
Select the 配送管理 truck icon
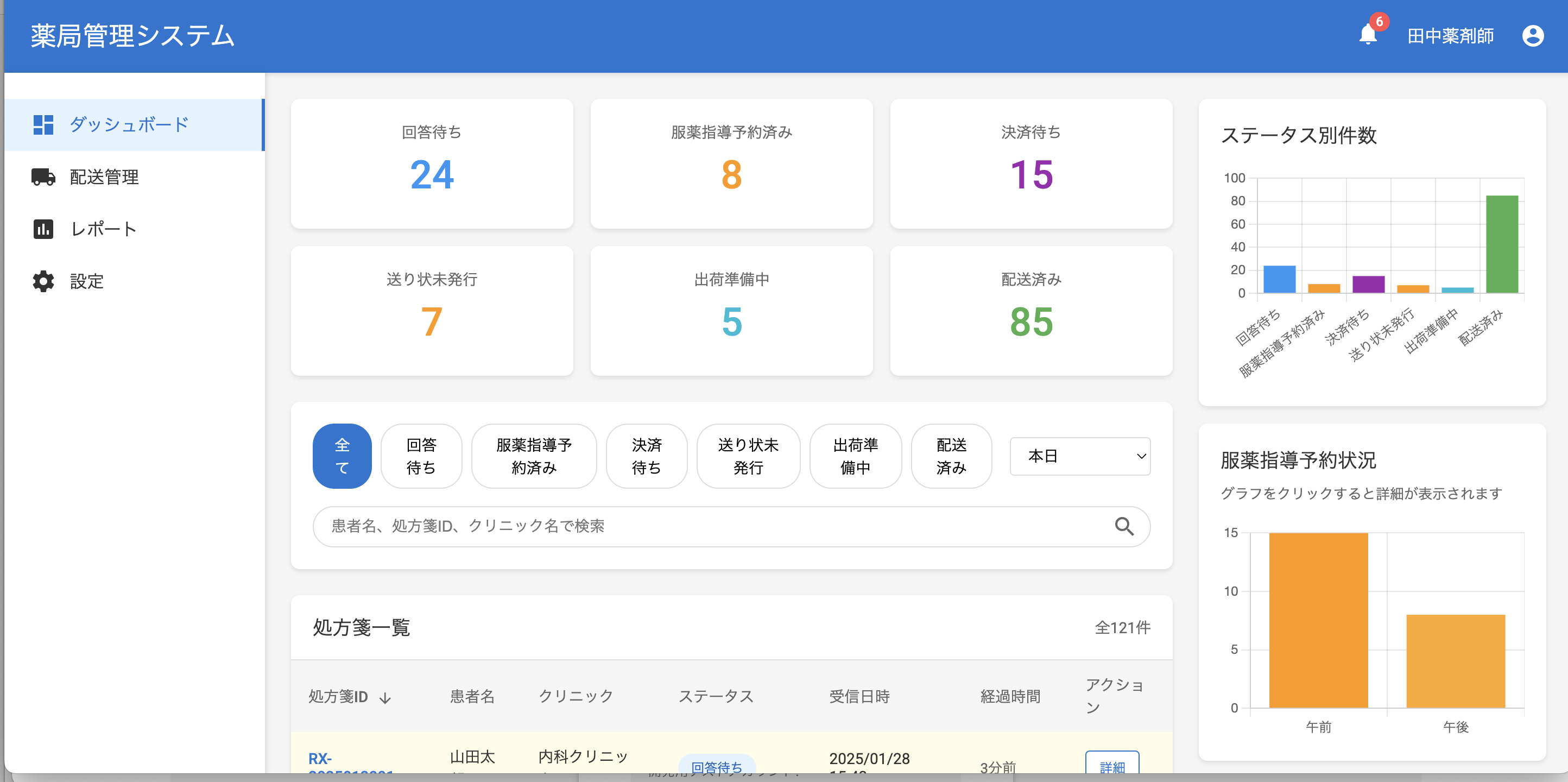point(43,177)
